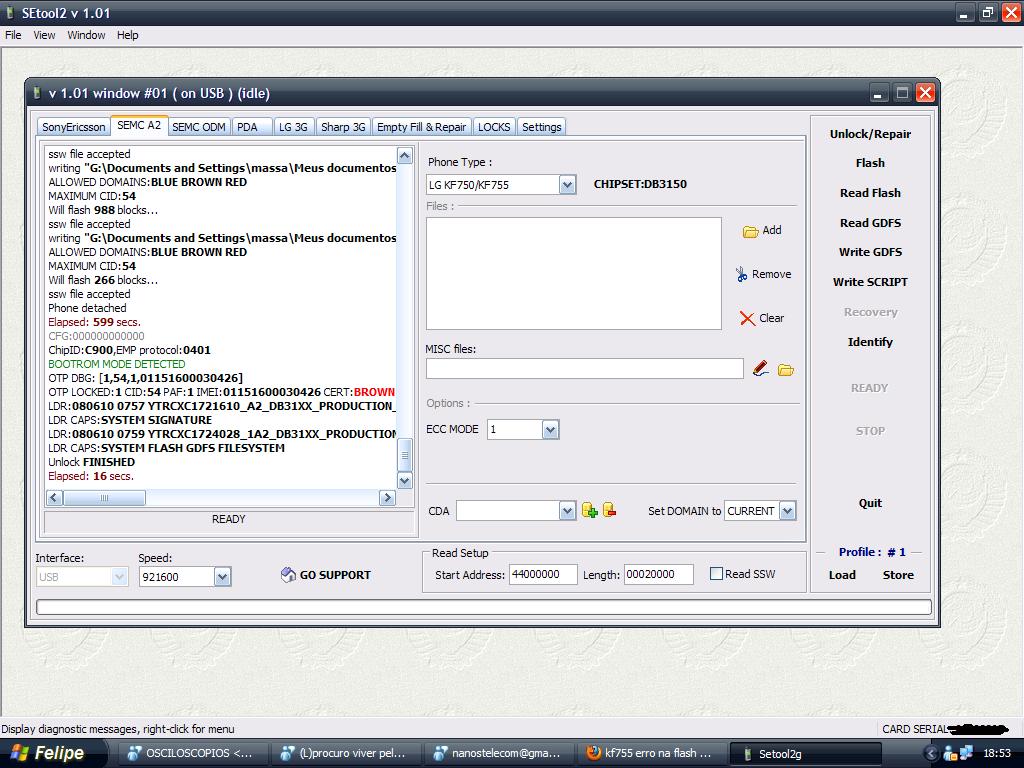
Task: Switch to the LG 3G tab
Action: [x=293, y=127]
